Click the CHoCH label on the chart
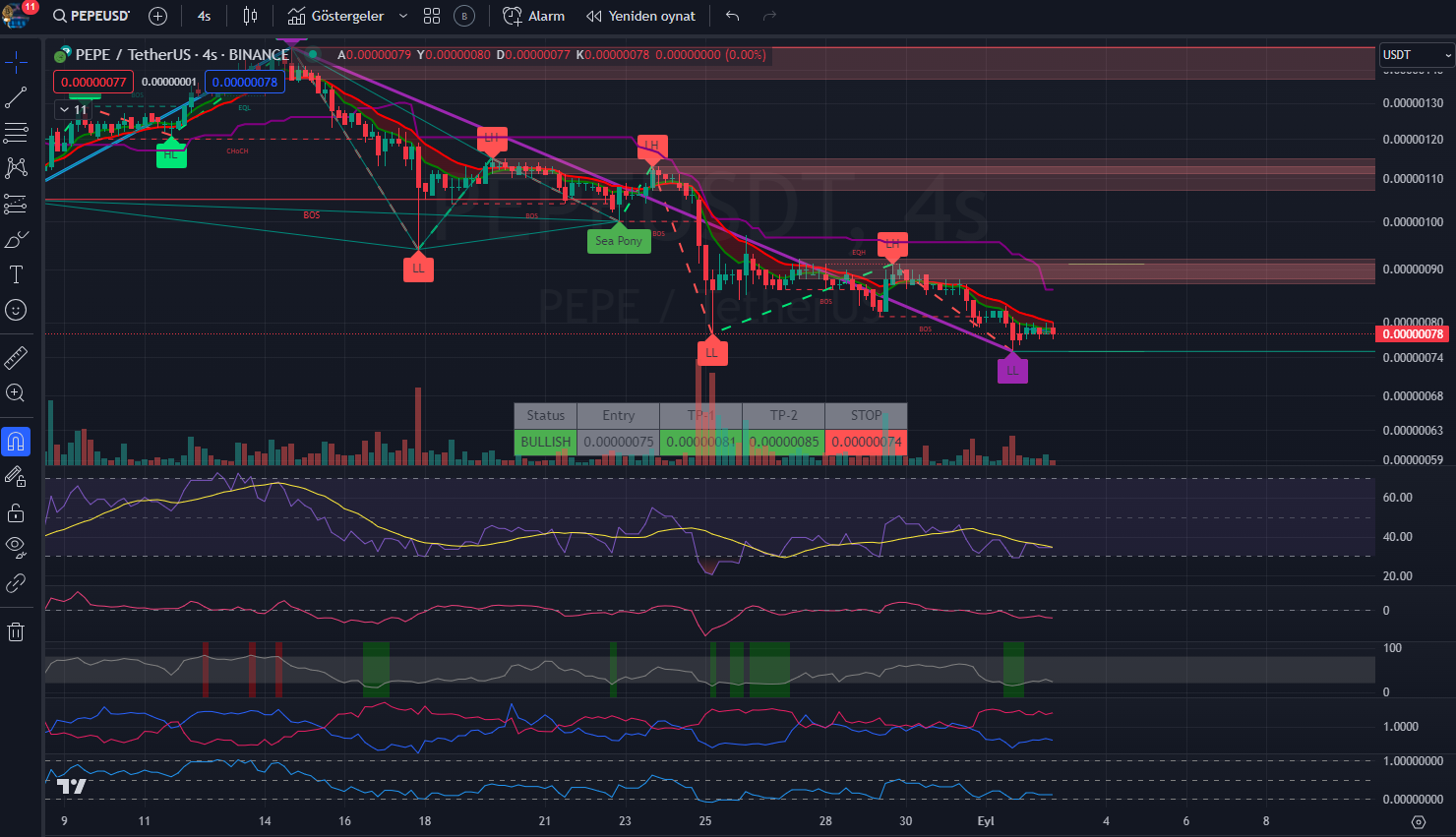The width and height of the screenshot is (1456, 837). tap(237, 151)
